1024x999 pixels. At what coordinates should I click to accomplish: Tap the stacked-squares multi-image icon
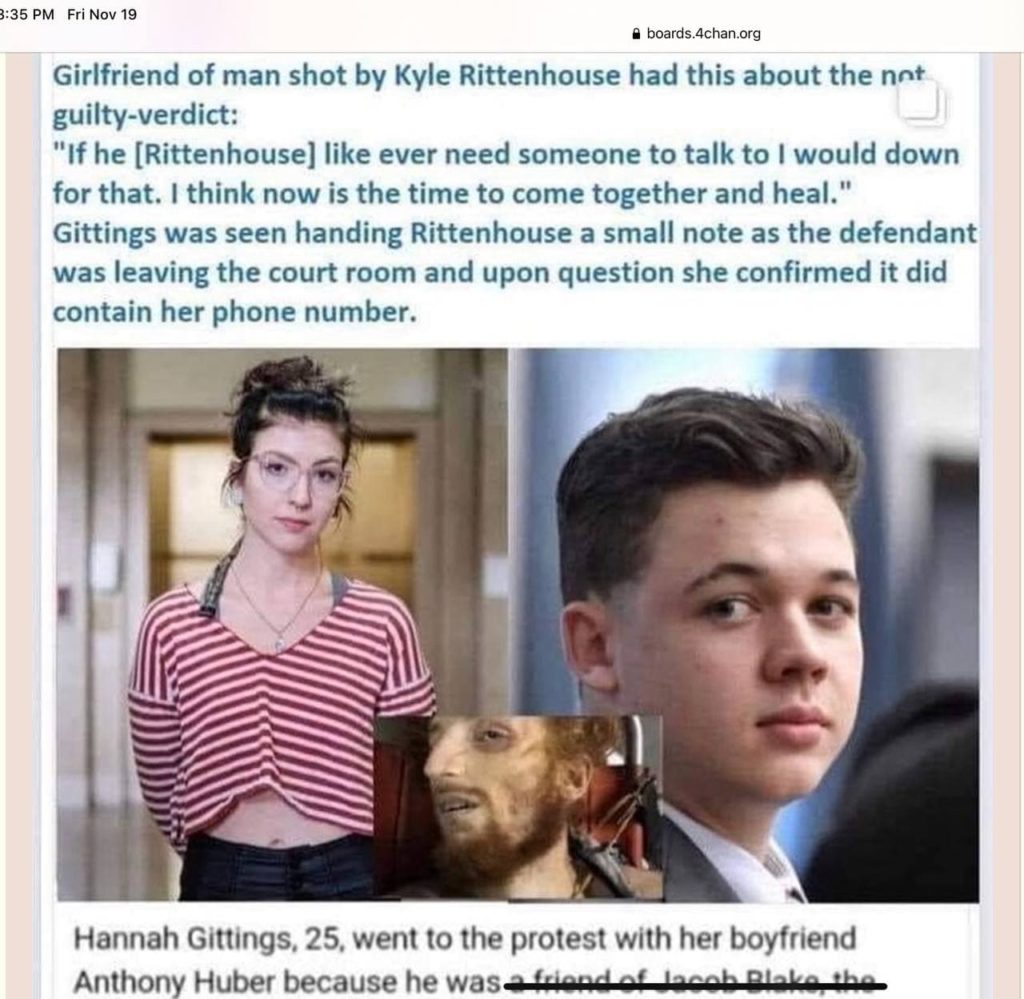tap(920, 101)
